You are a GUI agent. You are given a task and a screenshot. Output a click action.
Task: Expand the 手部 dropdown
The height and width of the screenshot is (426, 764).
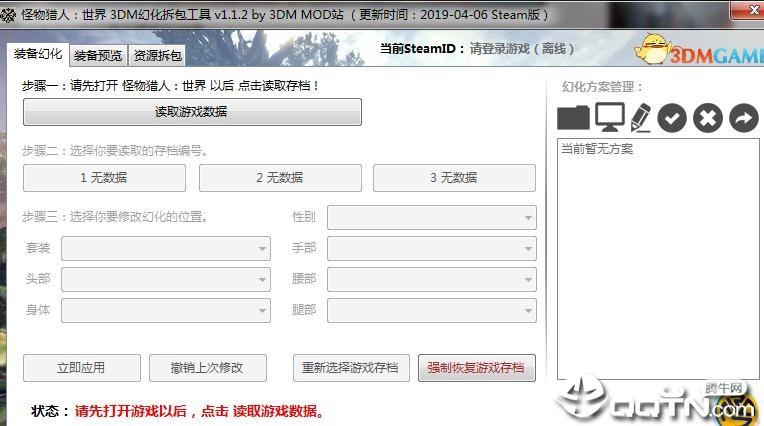point(432,249)
